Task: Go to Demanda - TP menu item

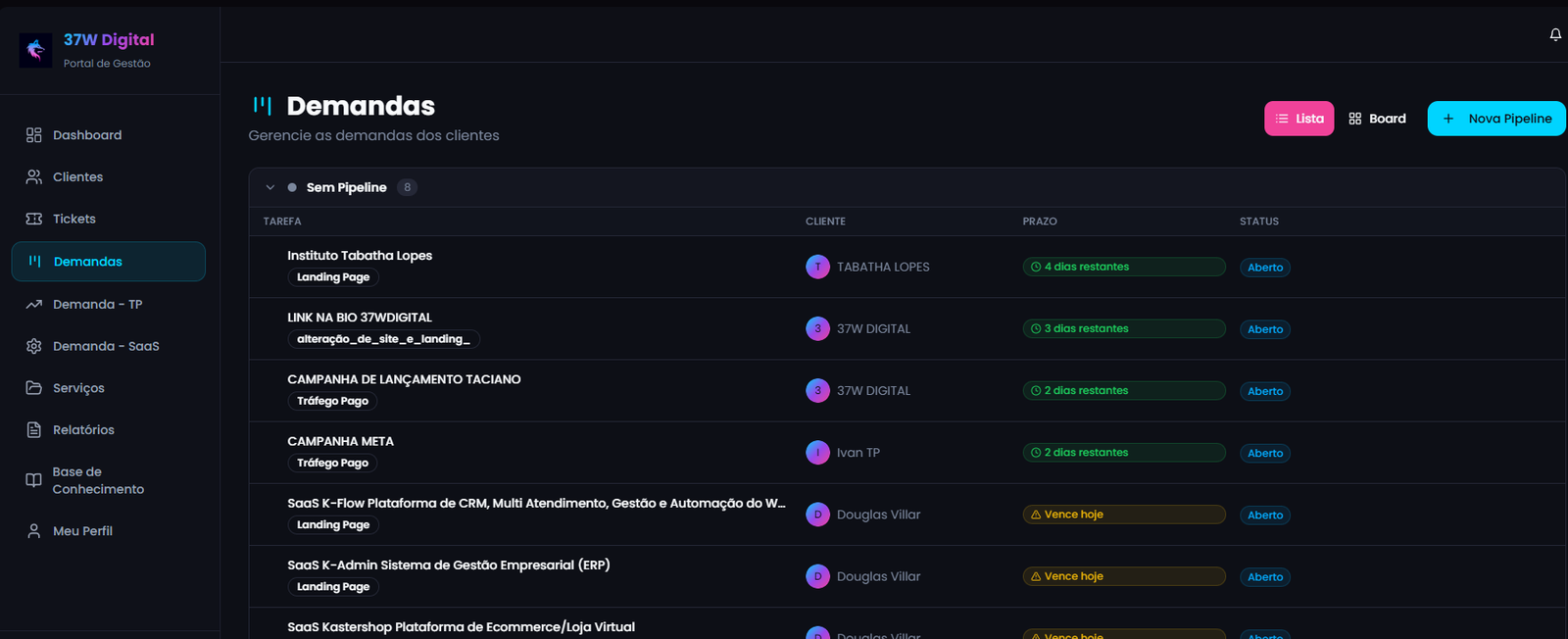Action: 97,304
